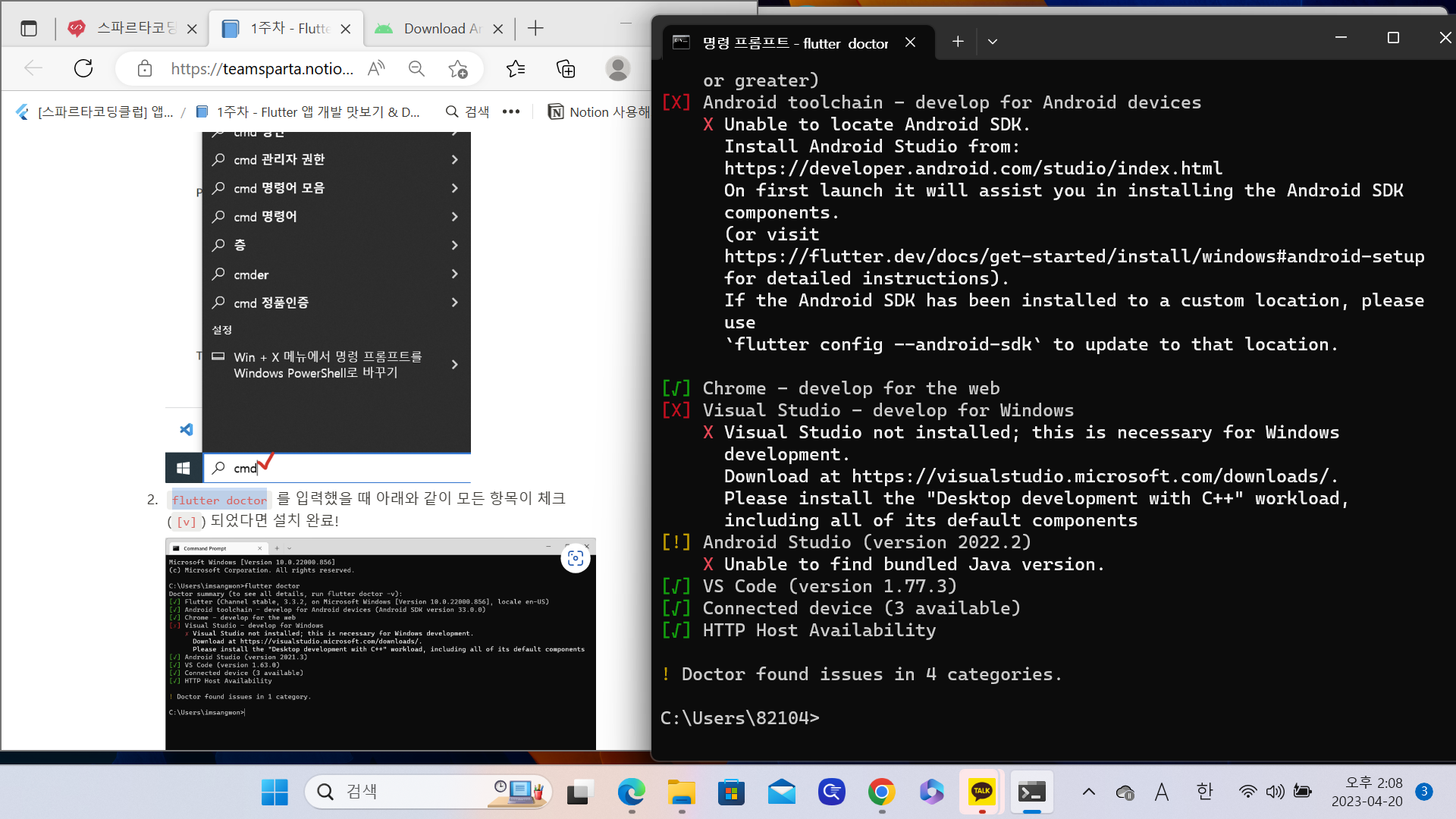Click the taskbar 검색 search box
The width and height of the screenshot is (1456, 819).
(428, 792)
